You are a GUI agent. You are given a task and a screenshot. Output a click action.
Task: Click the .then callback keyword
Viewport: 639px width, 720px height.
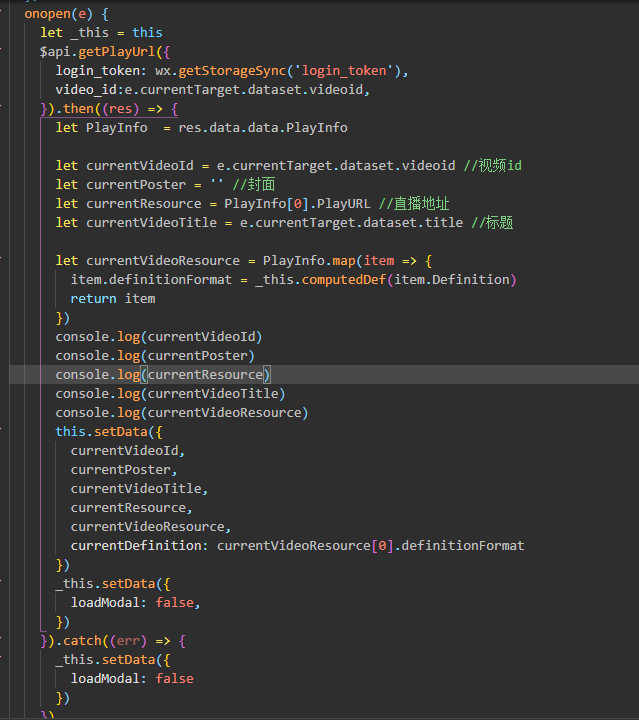click(78, 109)
